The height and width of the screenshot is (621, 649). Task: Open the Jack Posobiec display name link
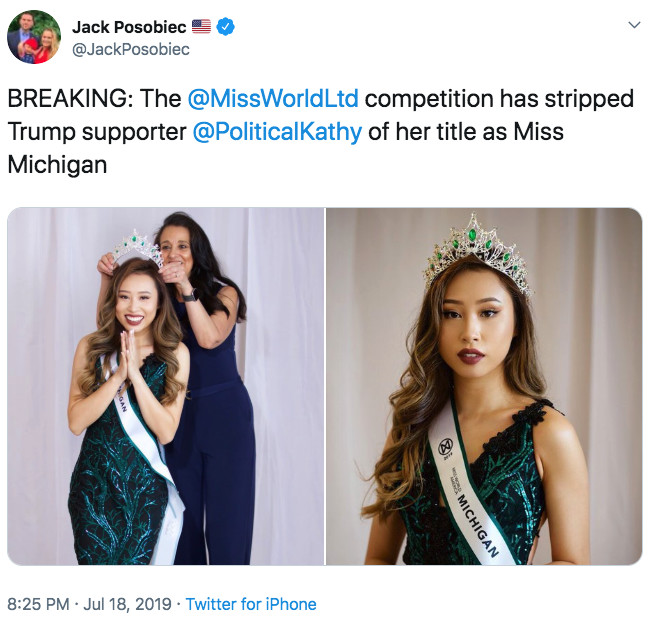[129, 27]
